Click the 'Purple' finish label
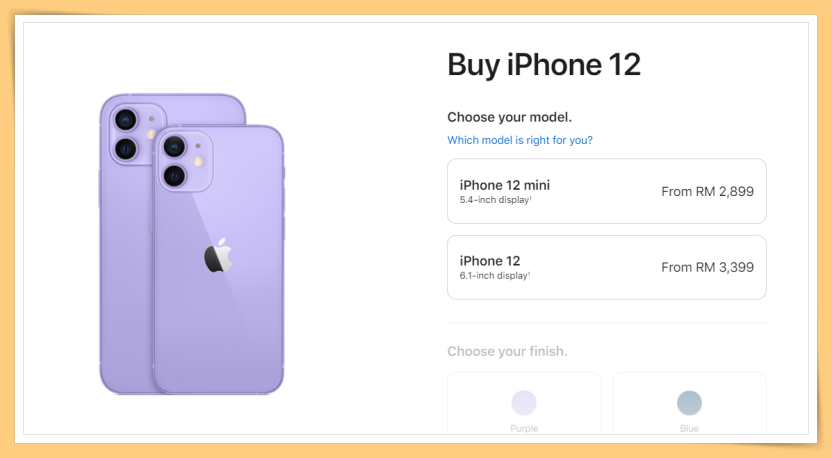The width and height of the screenshot is (832, 458). coord(524,428)
